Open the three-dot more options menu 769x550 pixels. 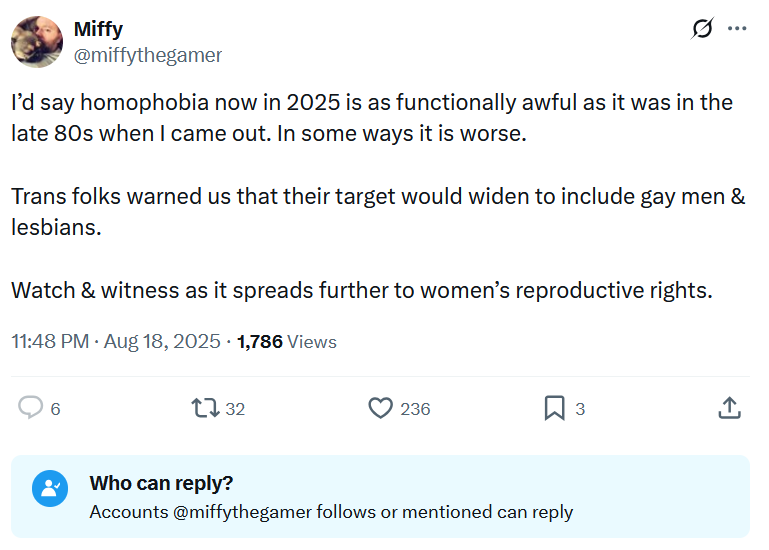737,28
